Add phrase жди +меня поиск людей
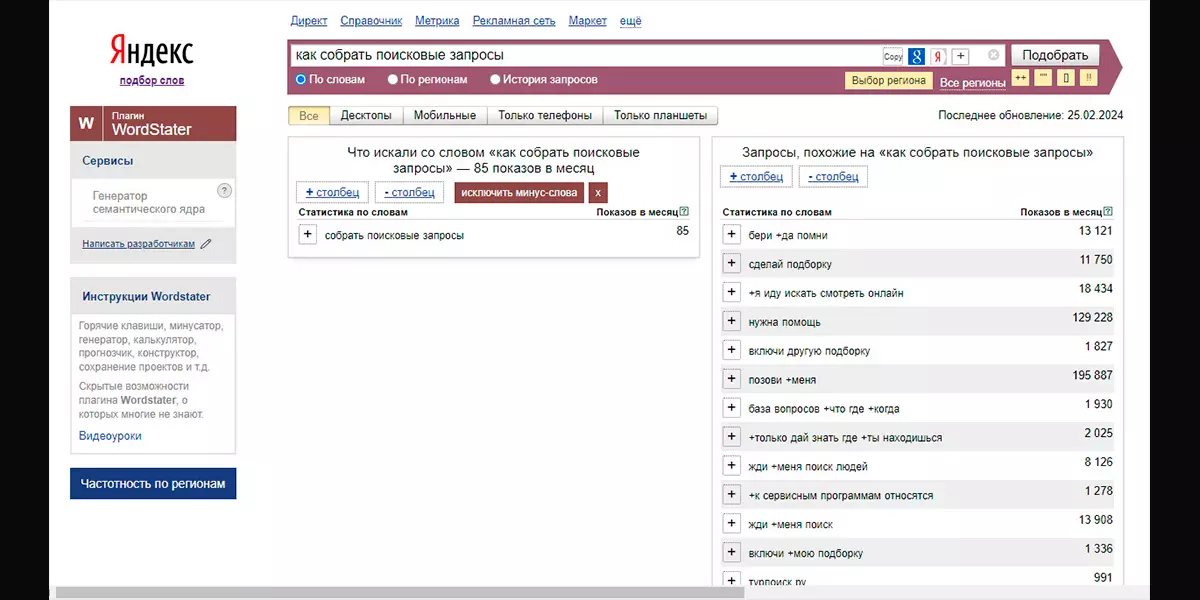Viewport: 1200px width, 600px height. tap(732, 466)
